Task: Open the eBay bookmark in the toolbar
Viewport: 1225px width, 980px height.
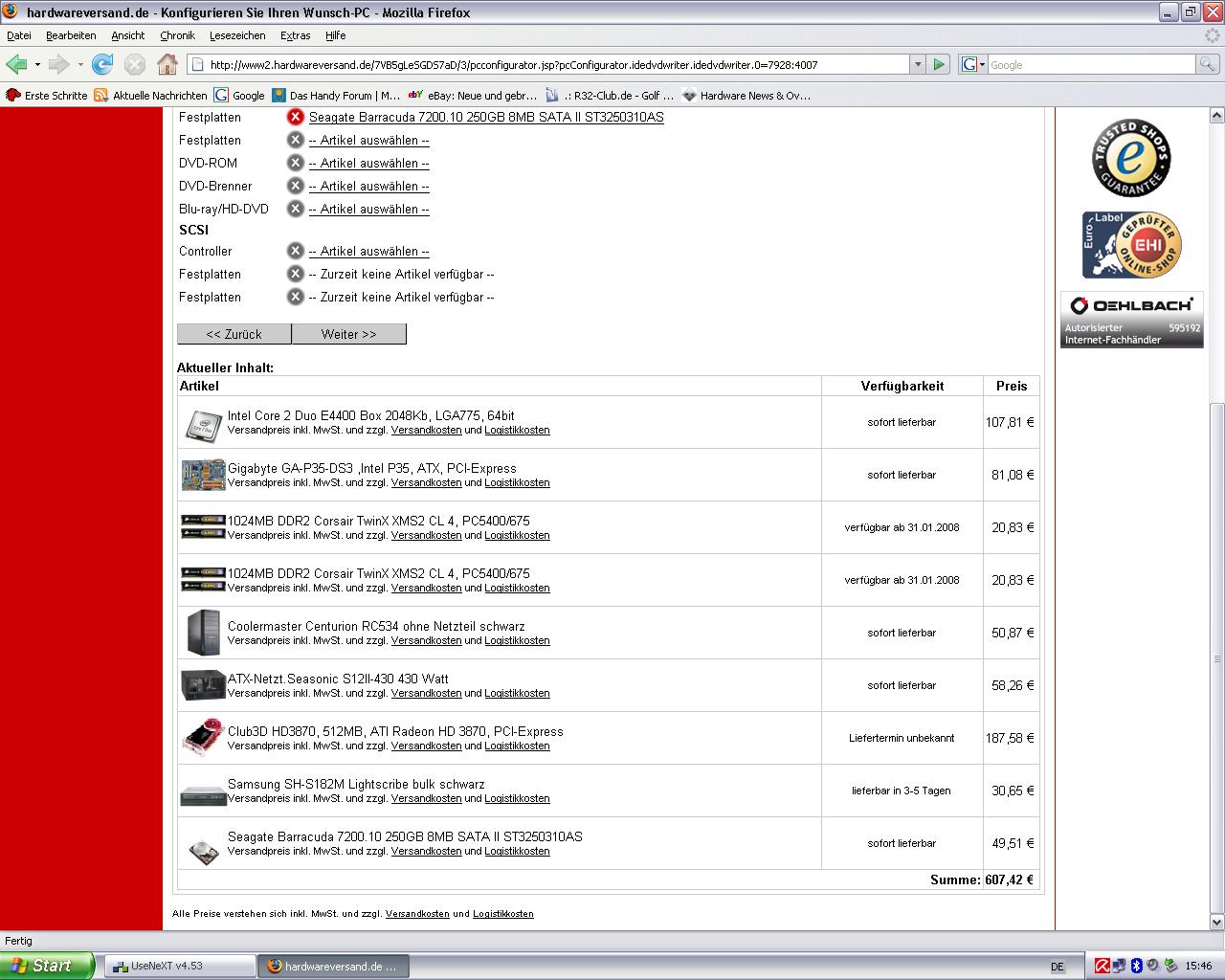Action: [473, 96]
